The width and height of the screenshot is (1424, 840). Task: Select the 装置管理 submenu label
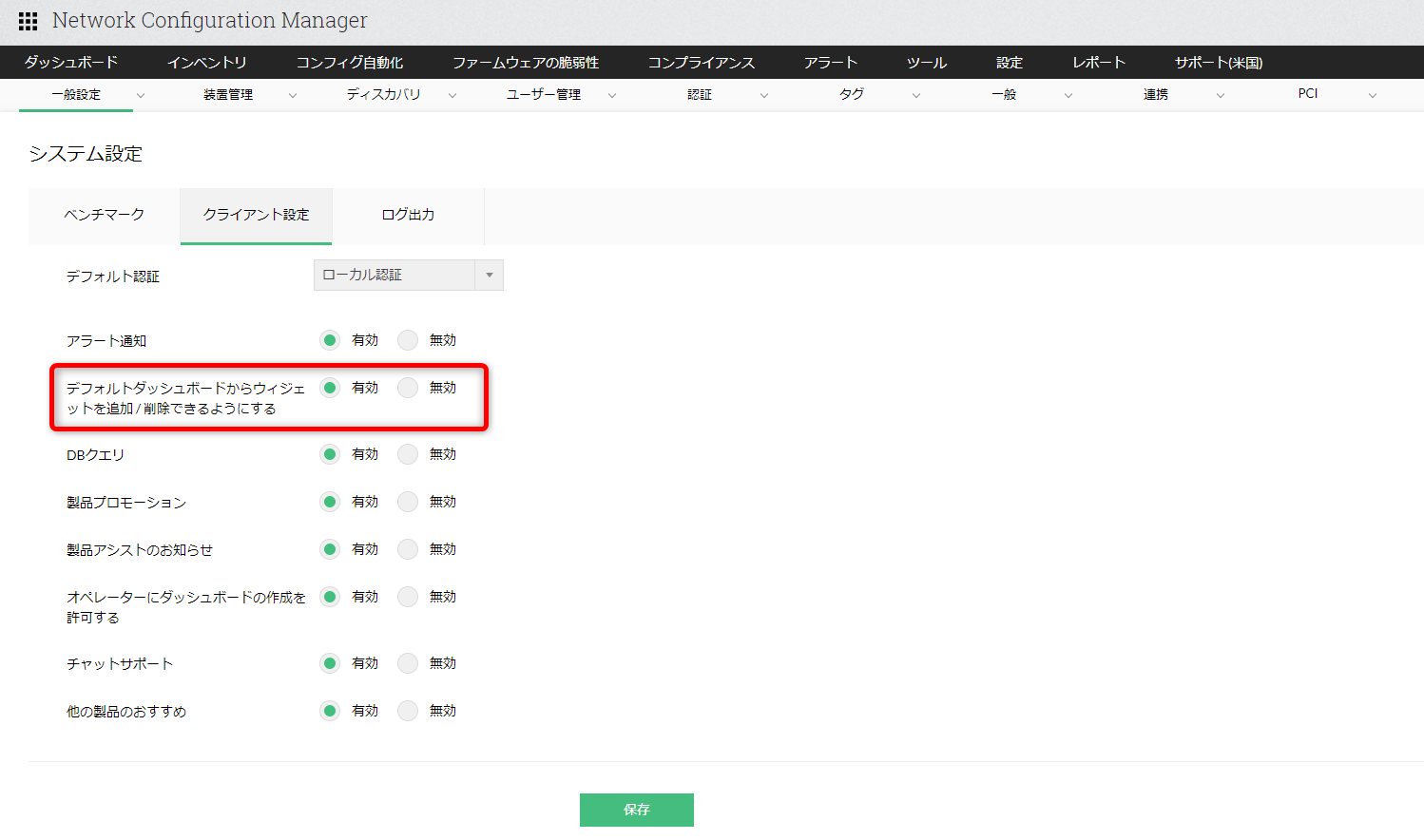tap(228, 94)
